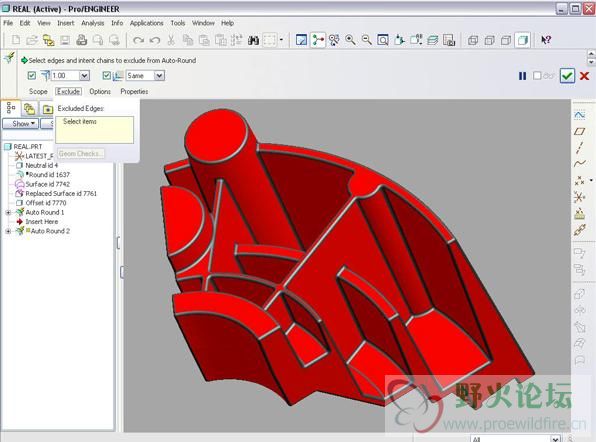The width and height of the screenshot is (596, 442).
Task: Pause the Auto-Round tool
Action: (x=523, y=76)
